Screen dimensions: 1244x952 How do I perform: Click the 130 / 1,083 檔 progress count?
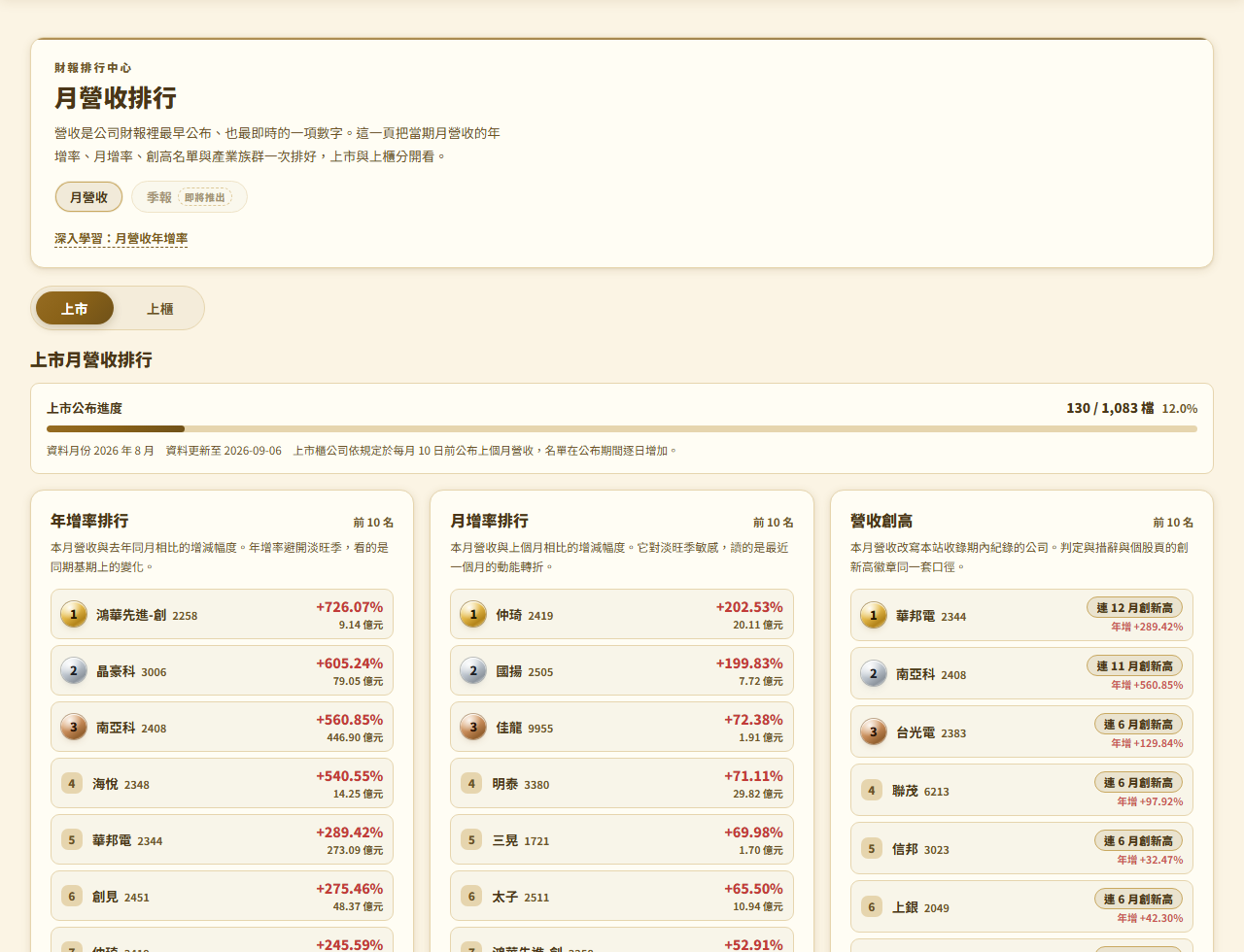point(1110,408)
